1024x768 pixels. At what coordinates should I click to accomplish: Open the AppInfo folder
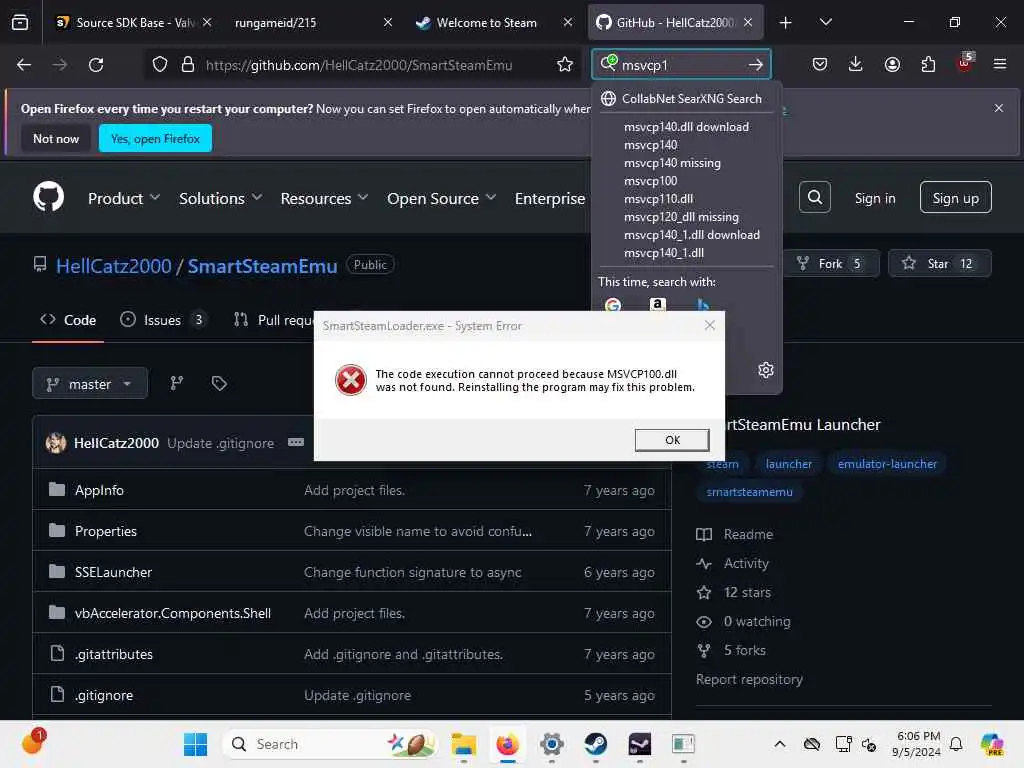coord(99,490)
